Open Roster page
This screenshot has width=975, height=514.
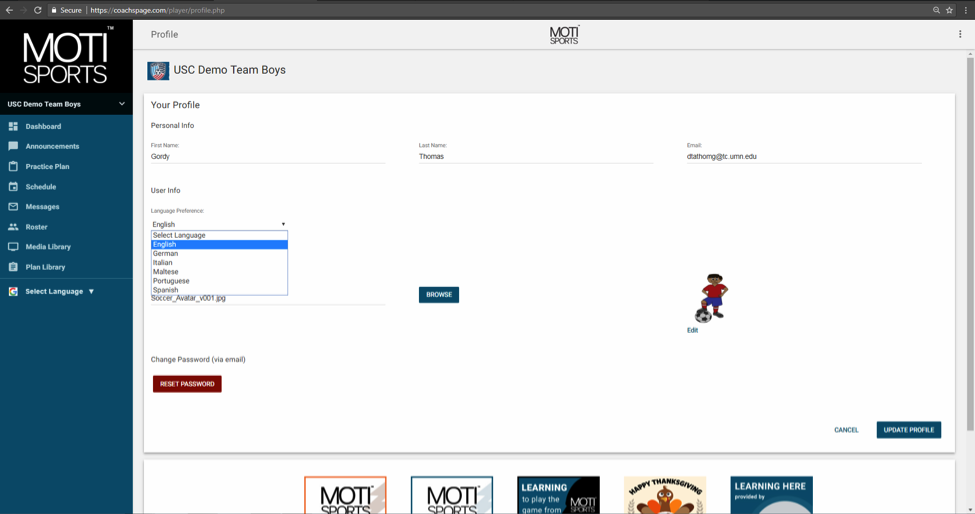pos(36,227)
